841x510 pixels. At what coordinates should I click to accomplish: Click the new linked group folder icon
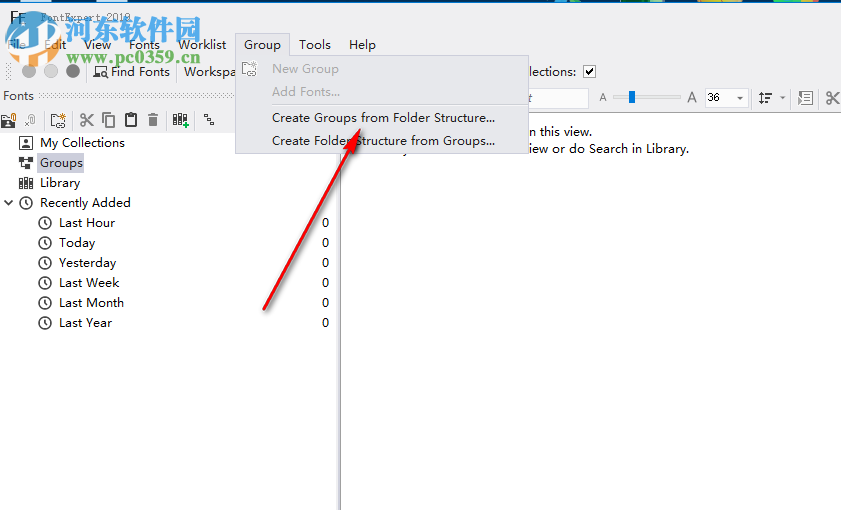pos(58,120)
